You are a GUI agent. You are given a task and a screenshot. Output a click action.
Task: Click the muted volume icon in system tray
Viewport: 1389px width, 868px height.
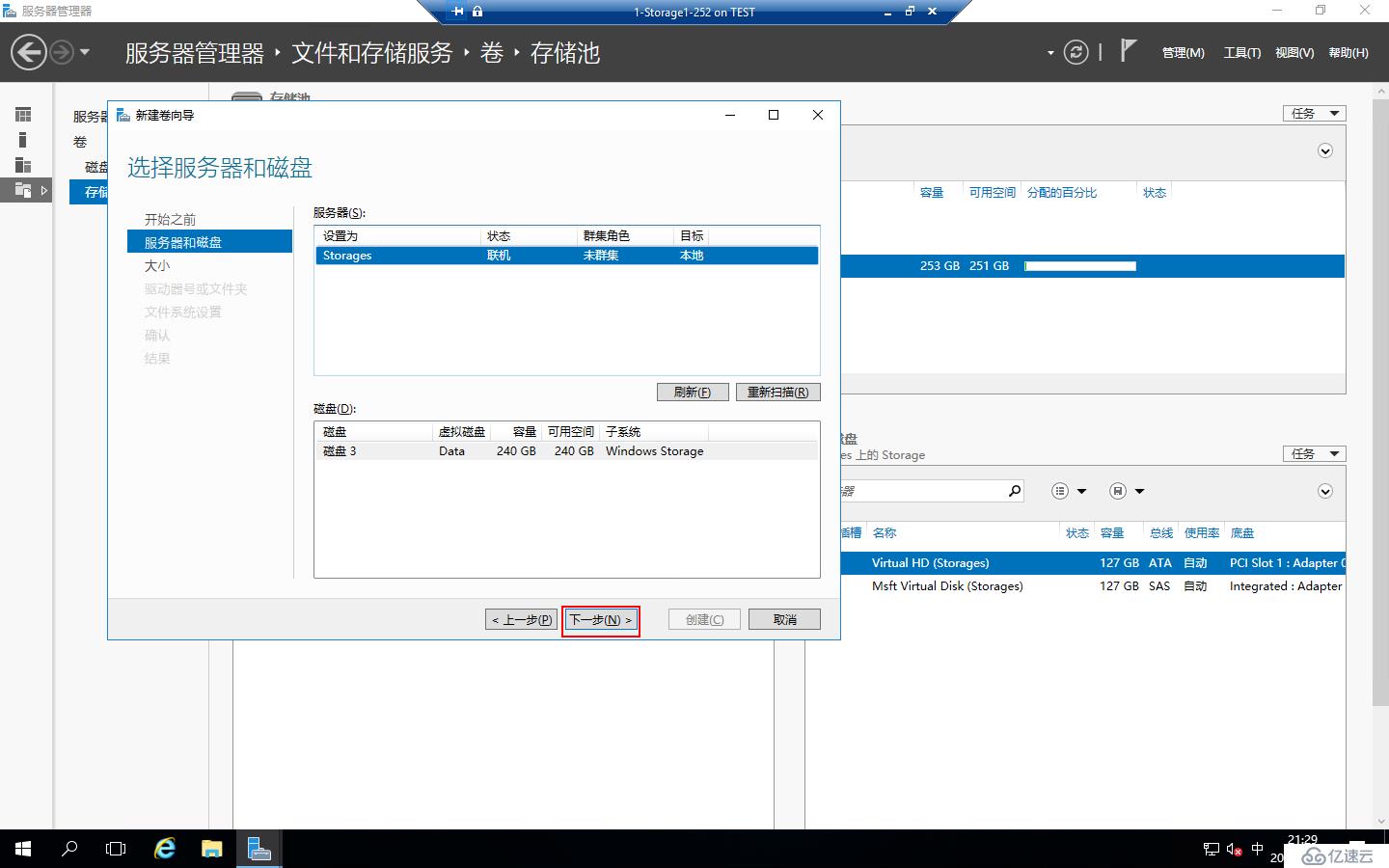tap(1234, 849)
